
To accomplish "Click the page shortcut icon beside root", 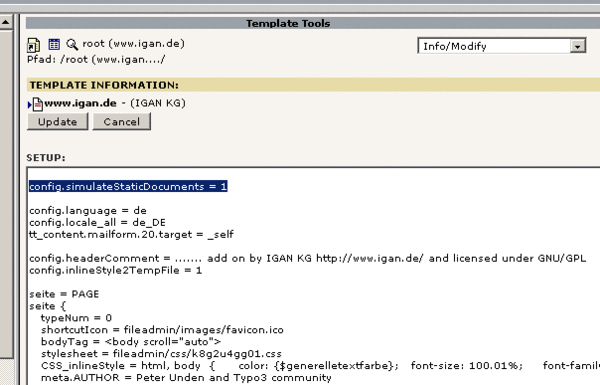I will pos(33,45).
